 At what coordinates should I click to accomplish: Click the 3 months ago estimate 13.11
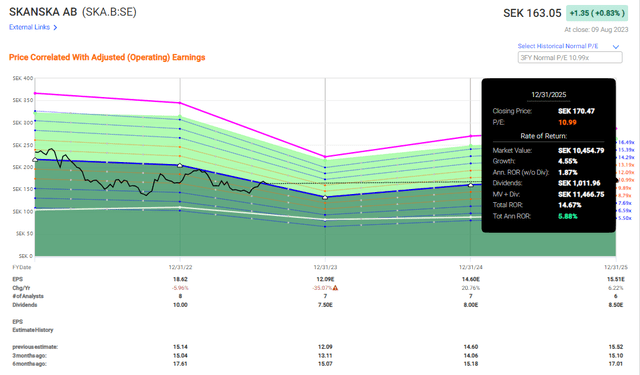click(x=325, y=355)
